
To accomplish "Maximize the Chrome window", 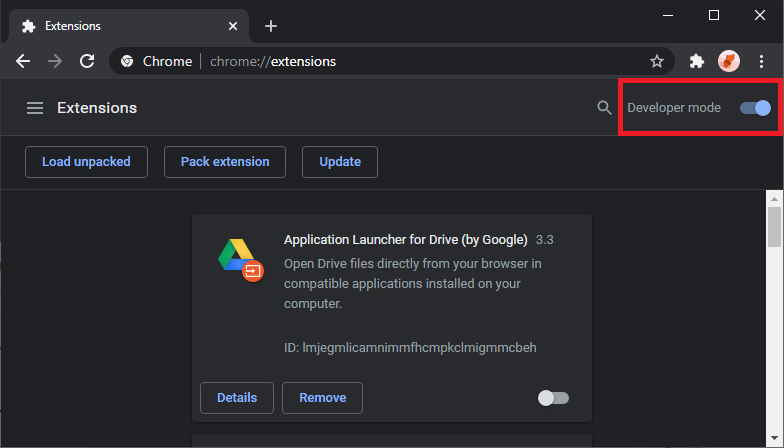I will (714, 16).
